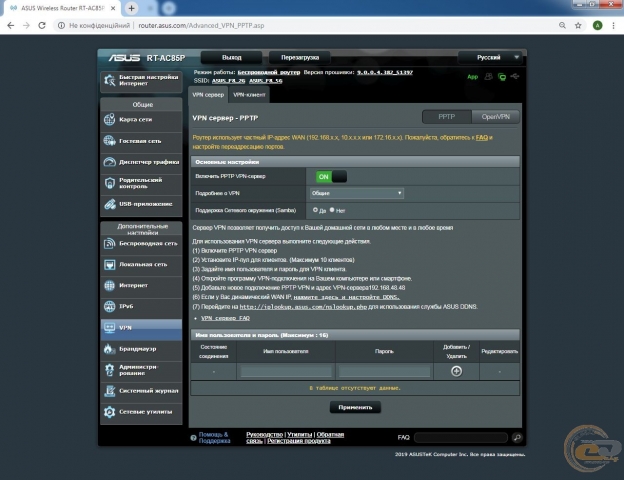Click Local network (LAN) icon
The width and height of the screenshot is (624, 480).
click(109, 265)
